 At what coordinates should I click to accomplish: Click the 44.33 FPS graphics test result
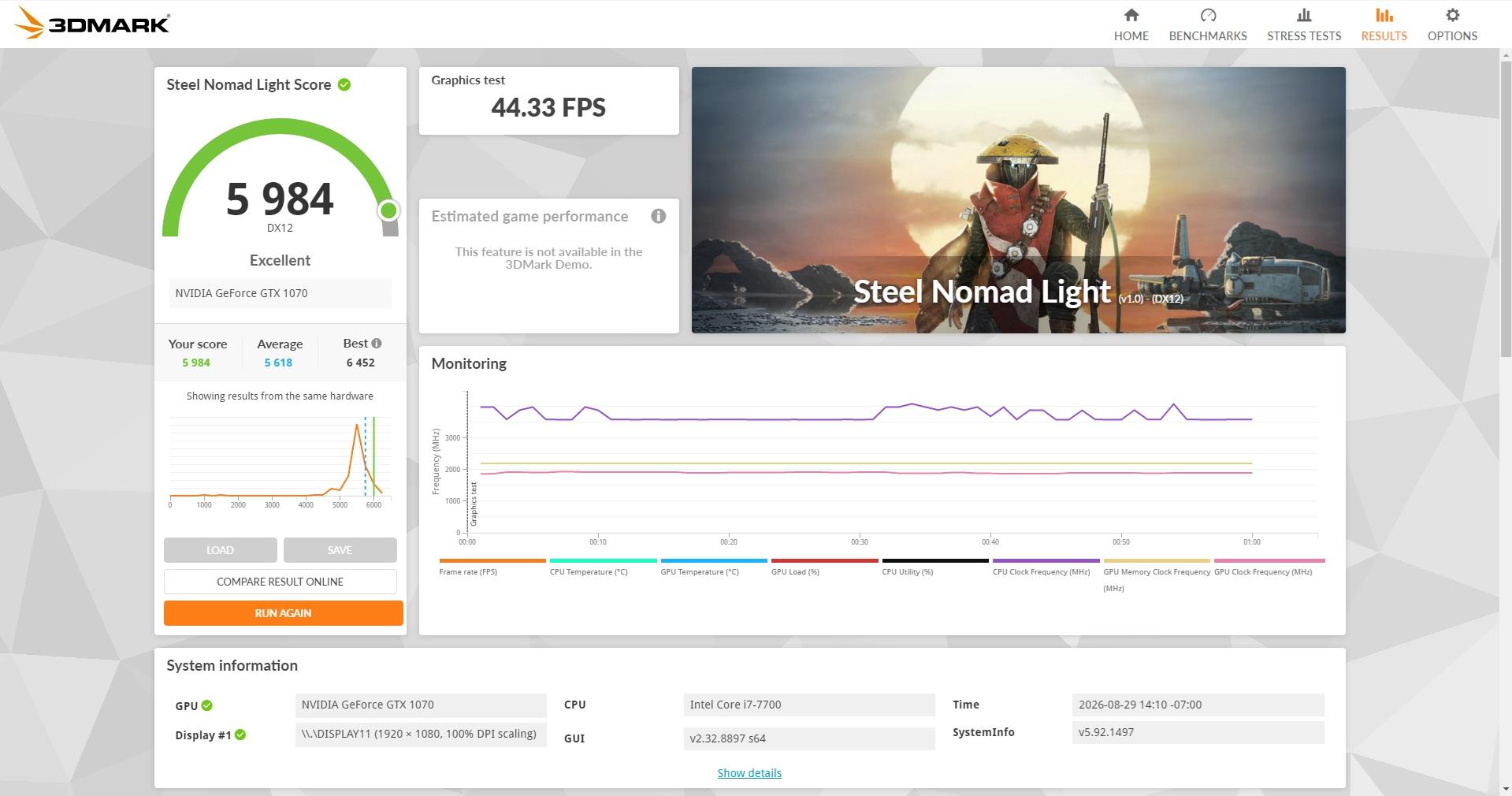[548, 107]
